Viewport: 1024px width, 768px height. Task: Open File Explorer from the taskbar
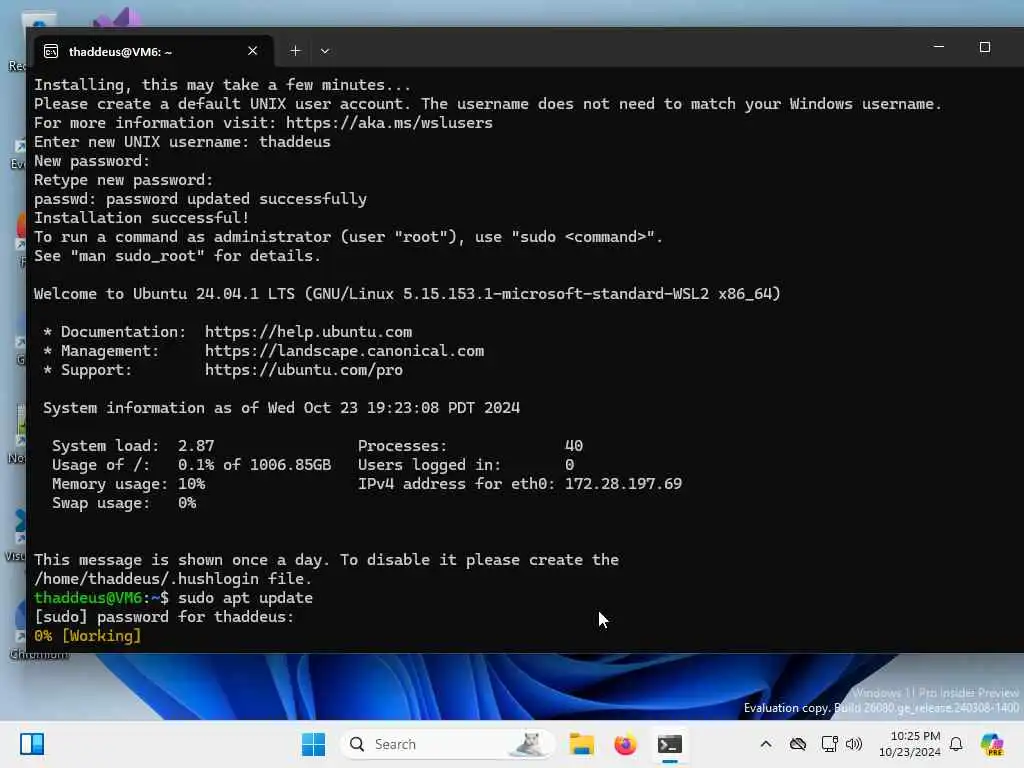click(581, 744)
